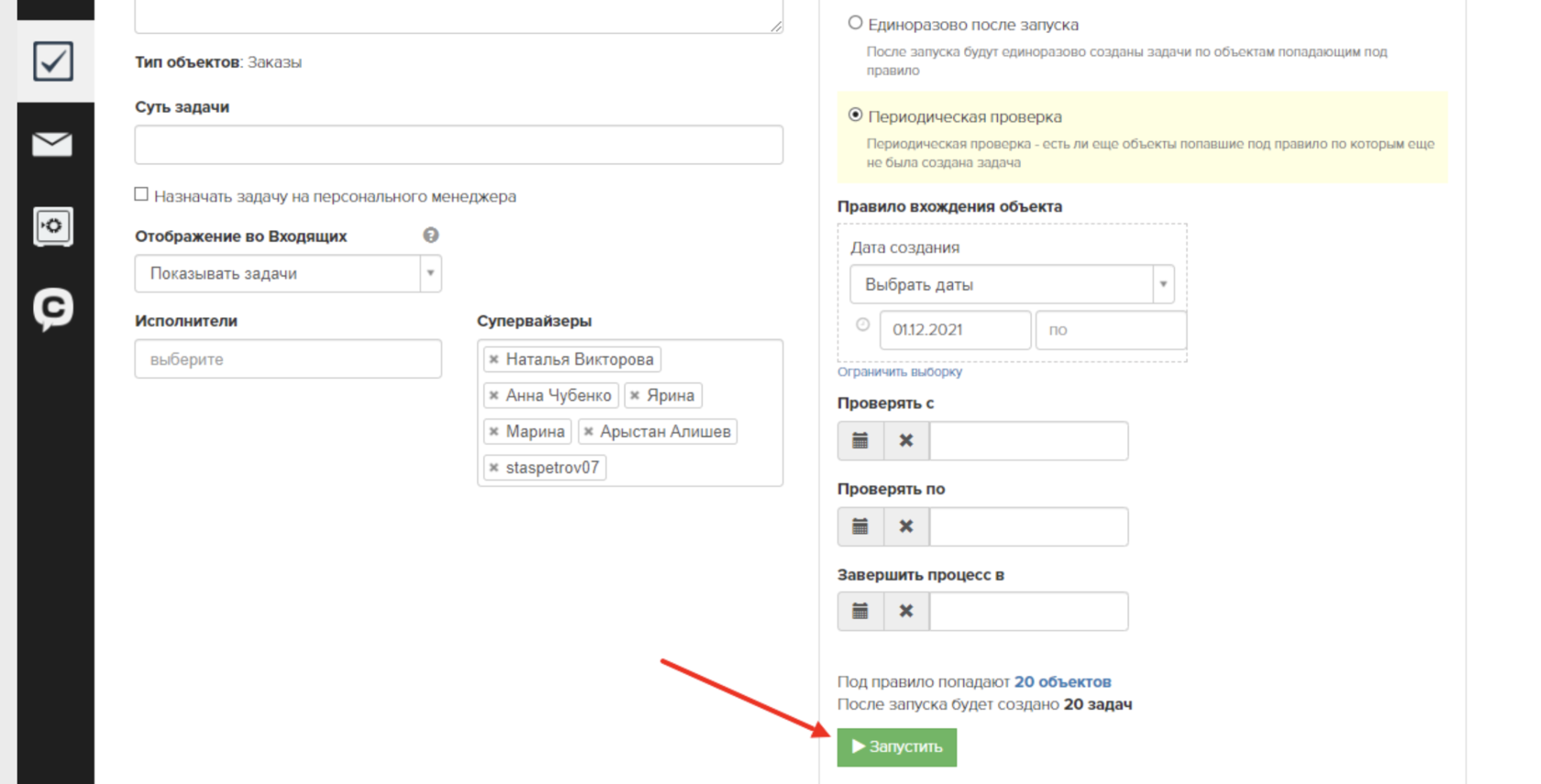Click Ограничить выборку link
Screen dimensions: 1541x784
point(899,372)
